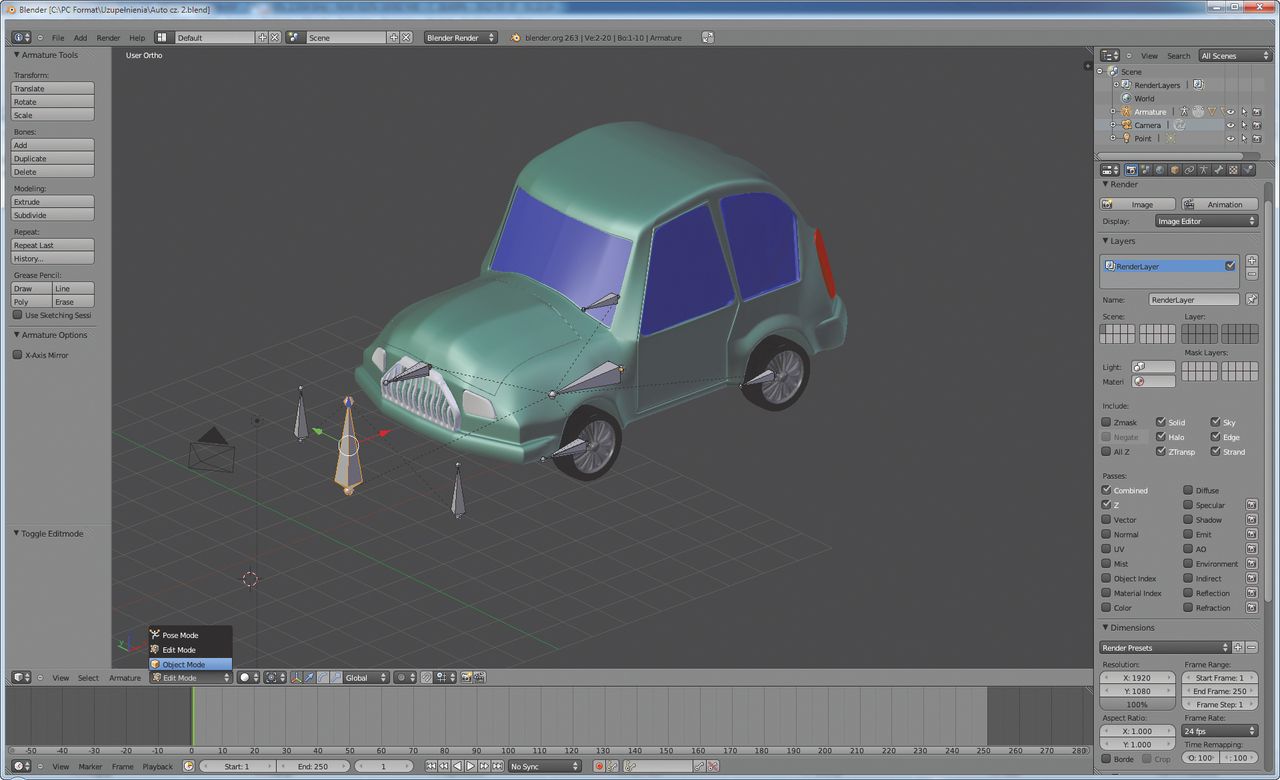The height and width of the screenshot is (780, 1280).
Task: Choose Object Mode from mode menu
Action: point(190,664)
